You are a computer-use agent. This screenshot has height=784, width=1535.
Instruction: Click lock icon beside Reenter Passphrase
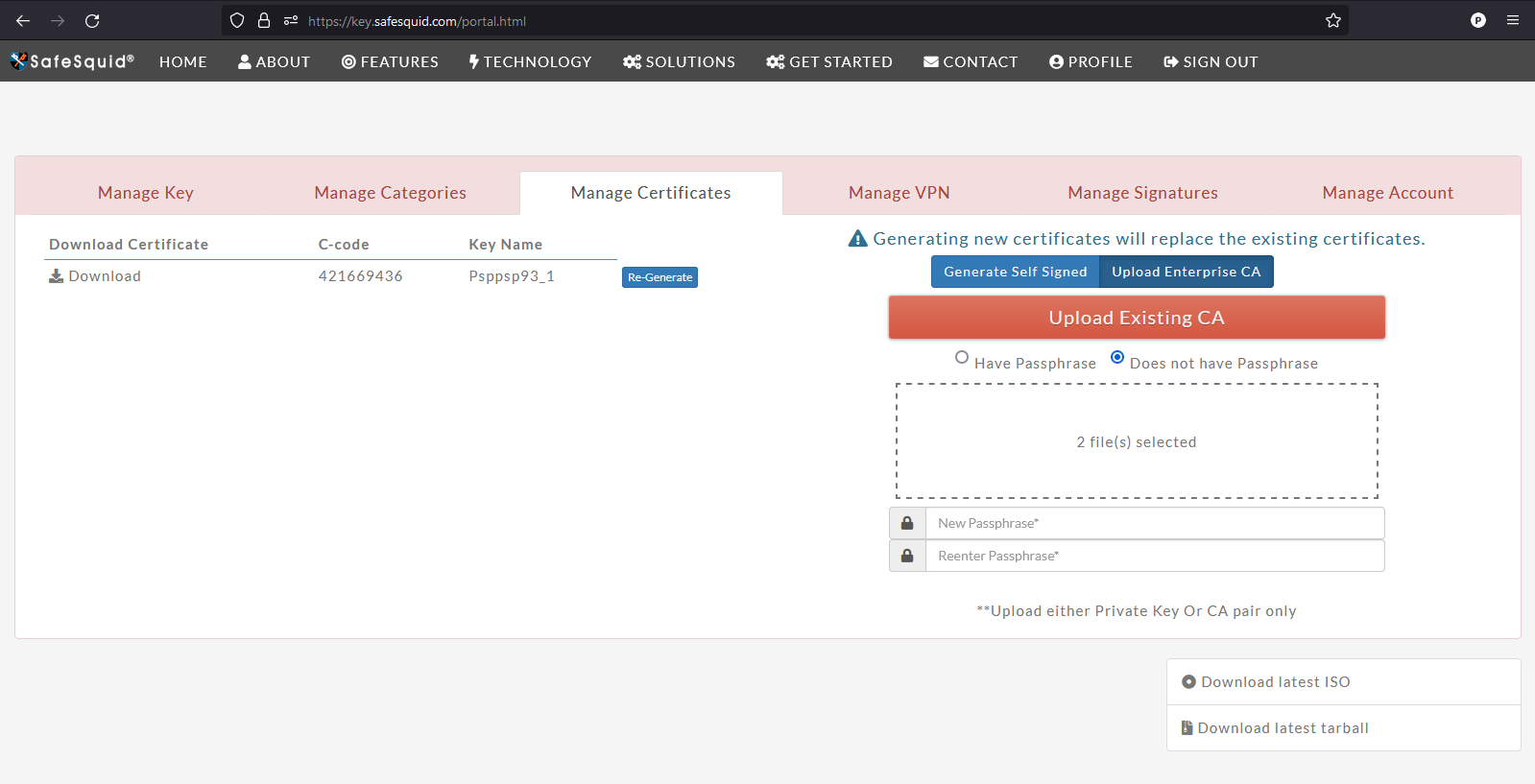(907, 556)
